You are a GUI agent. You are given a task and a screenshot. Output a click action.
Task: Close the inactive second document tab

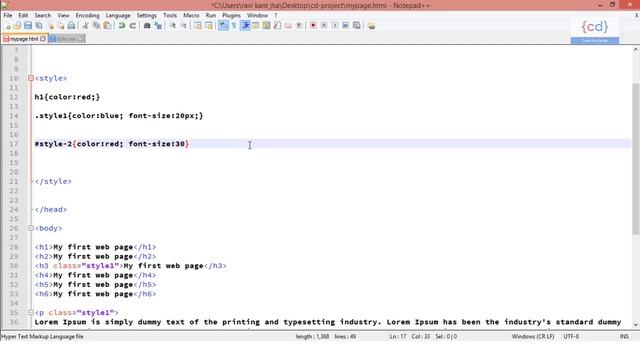coord(80,39)
